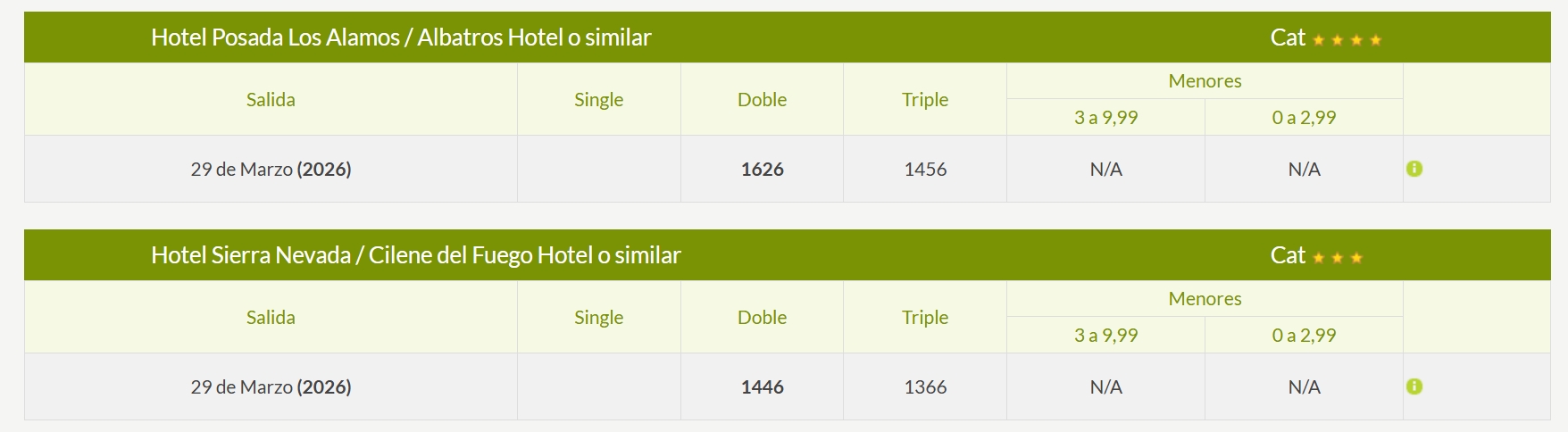Click the three-star rating of Sierra Nevada
This screenshot has height=432, width=1568.
point(1337,258)
